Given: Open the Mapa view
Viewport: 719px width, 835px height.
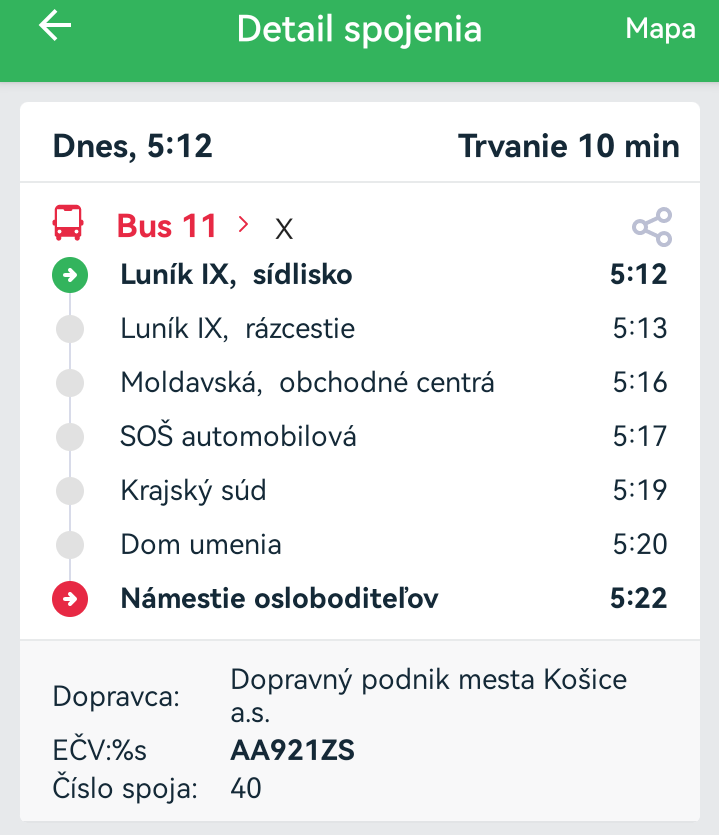Looking at the screenshot, I should tap(660, 29).
